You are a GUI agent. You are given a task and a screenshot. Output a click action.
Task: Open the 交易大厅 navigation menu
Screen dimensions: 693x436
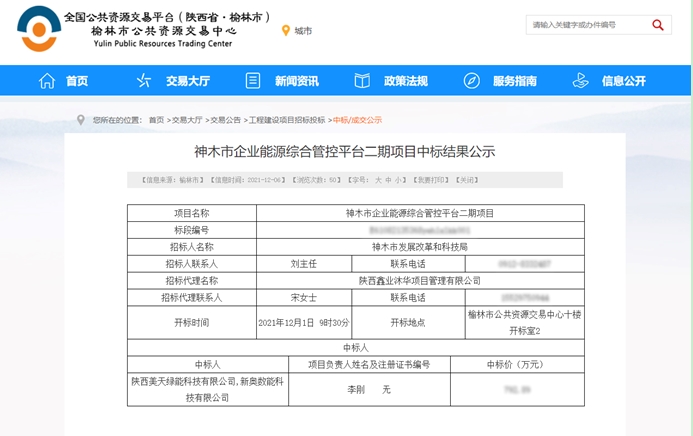tap(188, 81)
